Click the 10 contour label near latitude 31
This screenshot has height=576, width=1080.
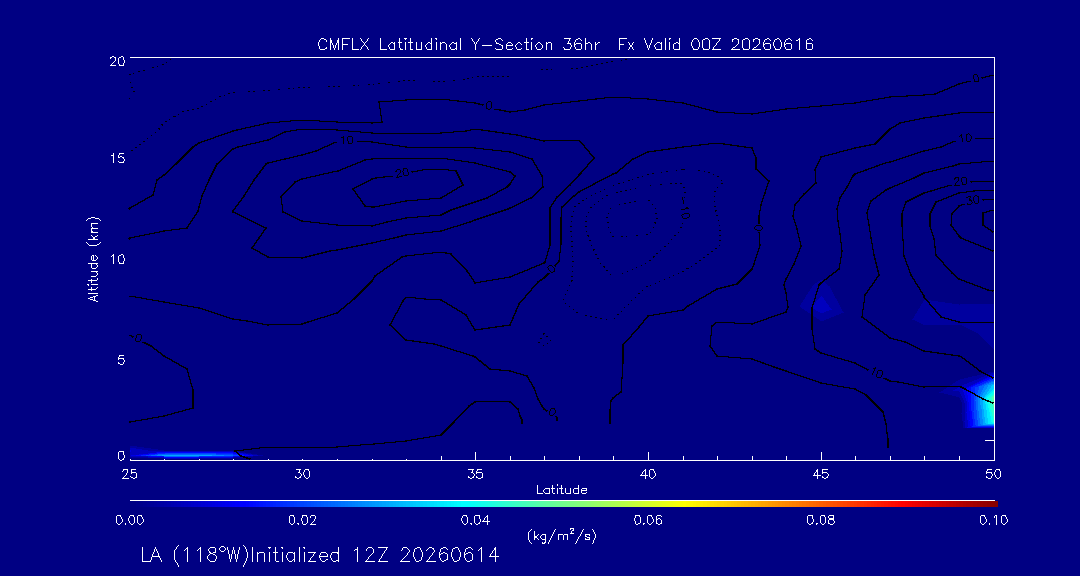point(347,141)
